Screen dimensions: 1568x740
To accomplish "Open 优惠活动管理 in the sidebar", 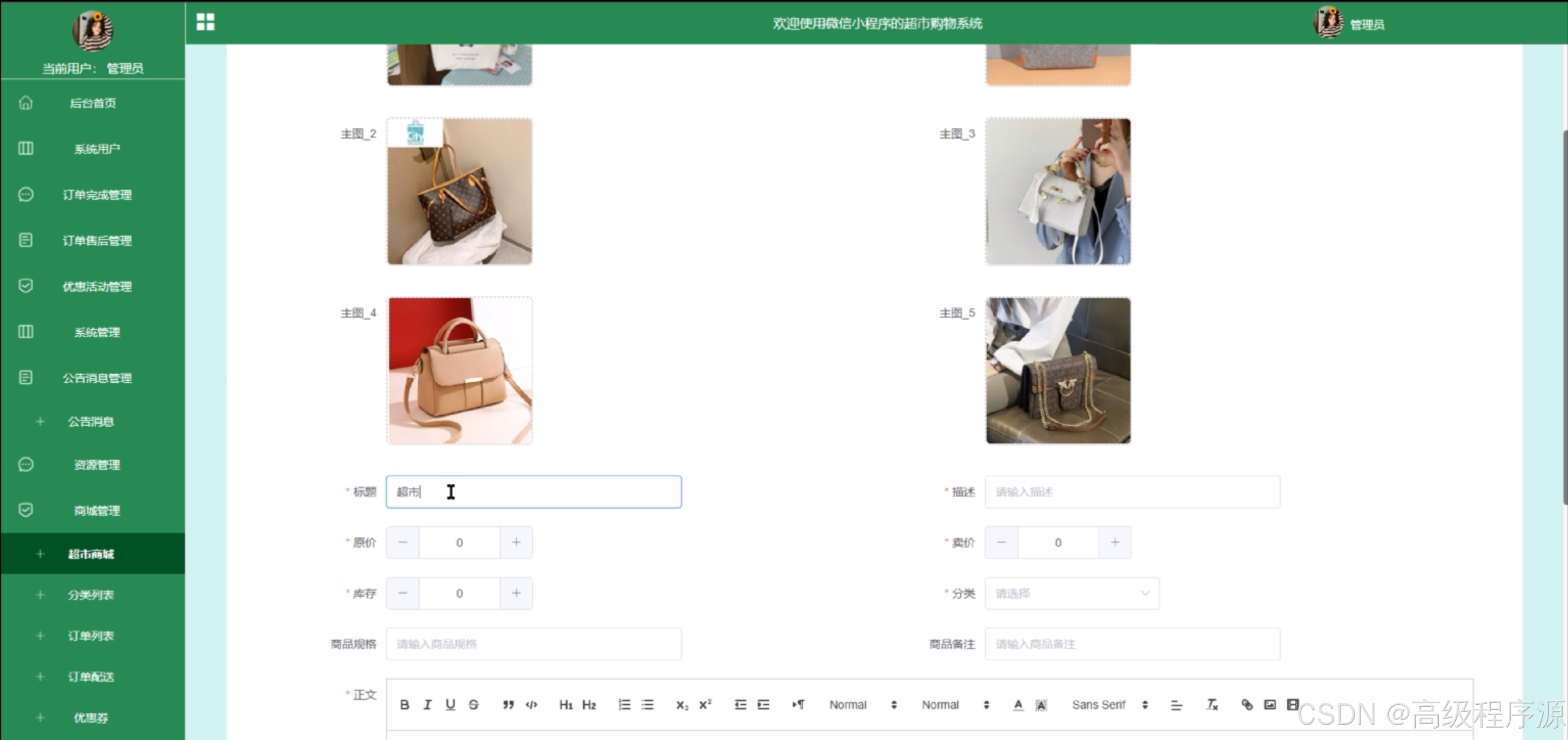I will [96, 286].
